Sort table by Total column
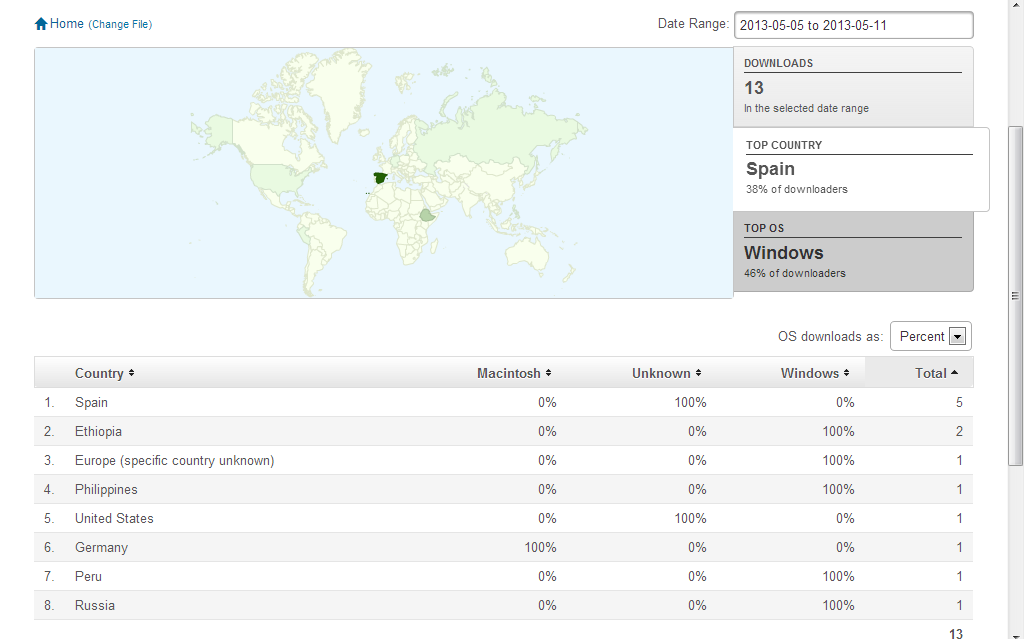Viewport: 1024px width, 639px height. coord(936,373)
